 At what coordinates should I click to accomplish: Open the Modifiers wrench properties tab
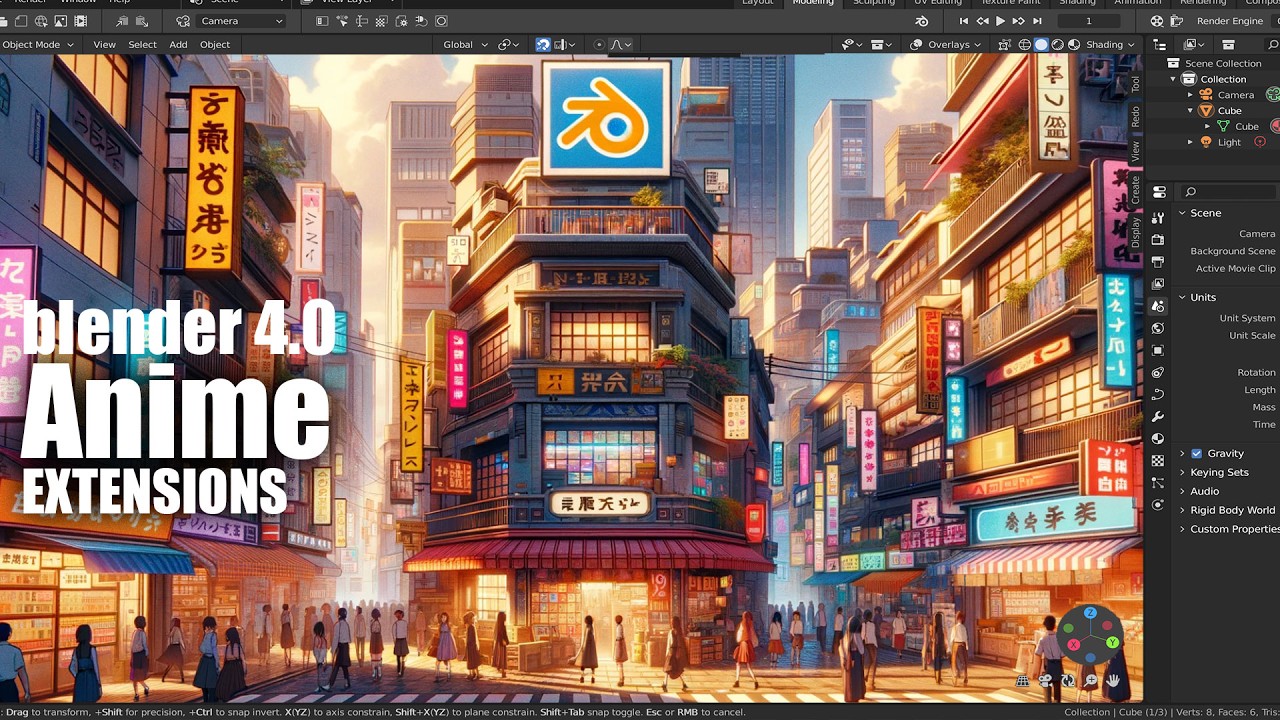pyautogui.click(x=1158, y=416)
